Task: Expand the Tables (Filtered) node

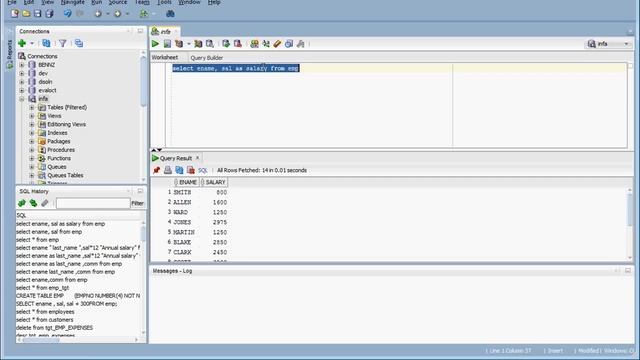Action: click(32, 107)
